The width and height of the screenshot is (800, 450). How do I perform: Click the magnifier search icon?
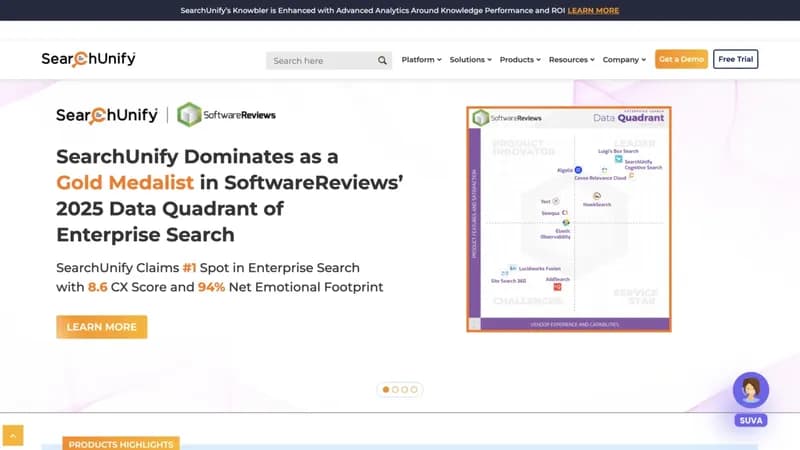382,61
